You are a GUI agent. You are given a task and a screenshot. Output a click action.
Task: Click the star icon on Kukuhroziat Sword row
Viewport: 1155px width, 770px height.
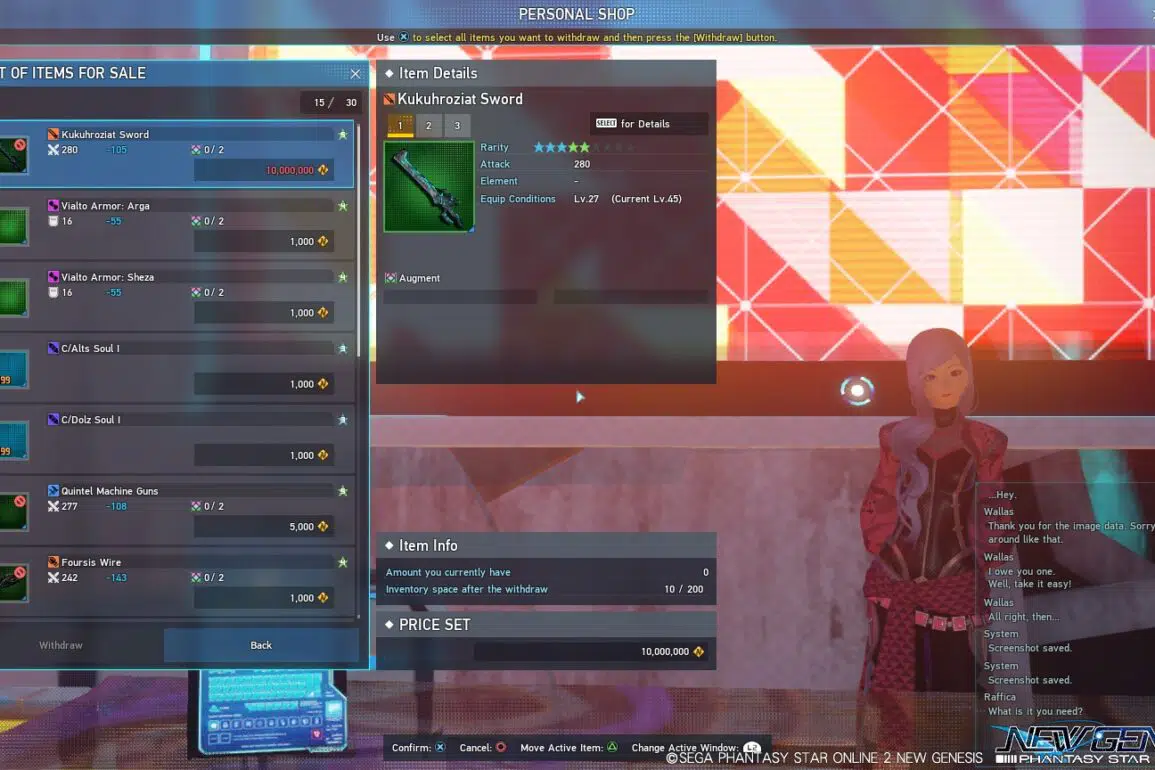click(343, 134)
